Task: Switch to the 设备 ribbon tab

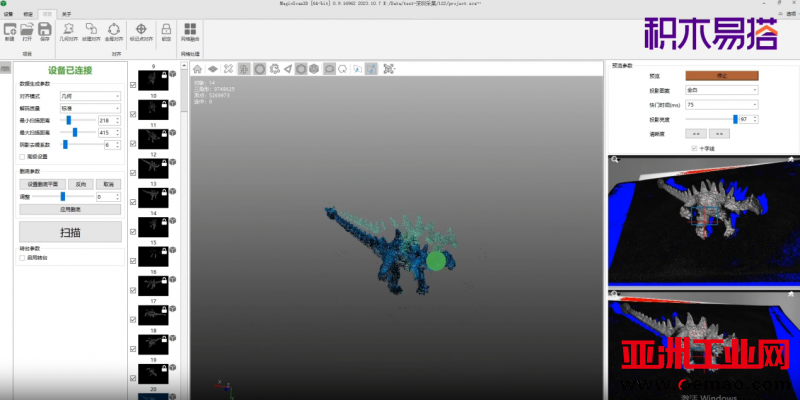Action: coord(9,14)
